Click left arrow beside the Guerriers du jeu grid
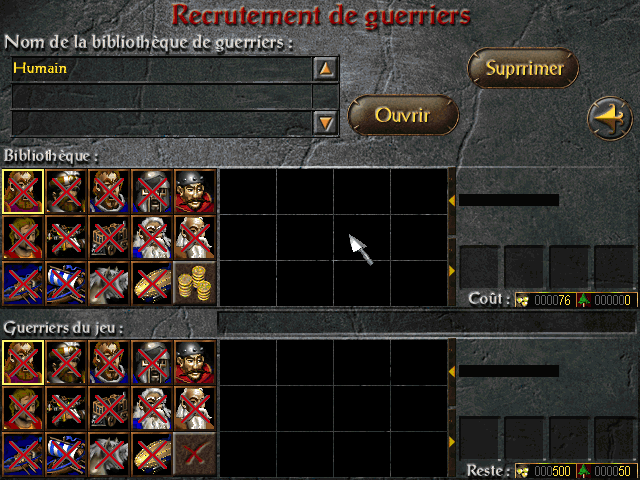The image size is (640, 480). pyautogui.click(x=452, y=372)
